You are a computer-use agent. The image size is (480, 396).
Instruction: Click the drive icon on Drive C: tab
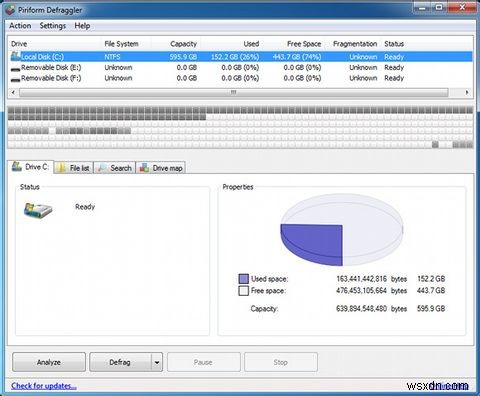(x=16, y=166)
